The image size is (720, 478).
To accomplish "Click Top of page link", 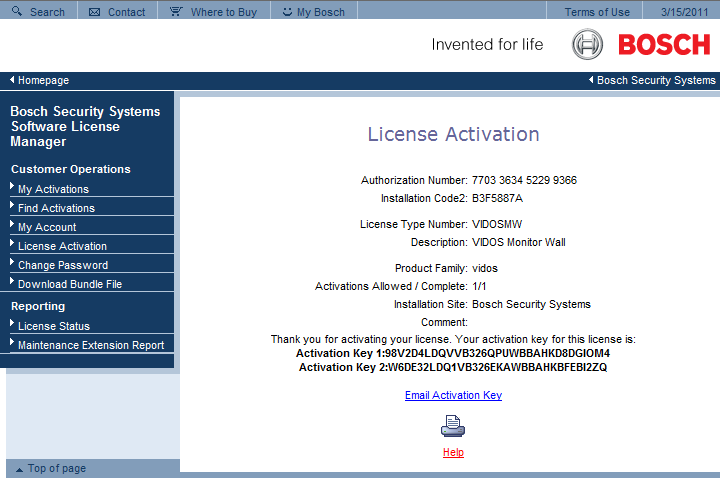I will pos(57,468).
